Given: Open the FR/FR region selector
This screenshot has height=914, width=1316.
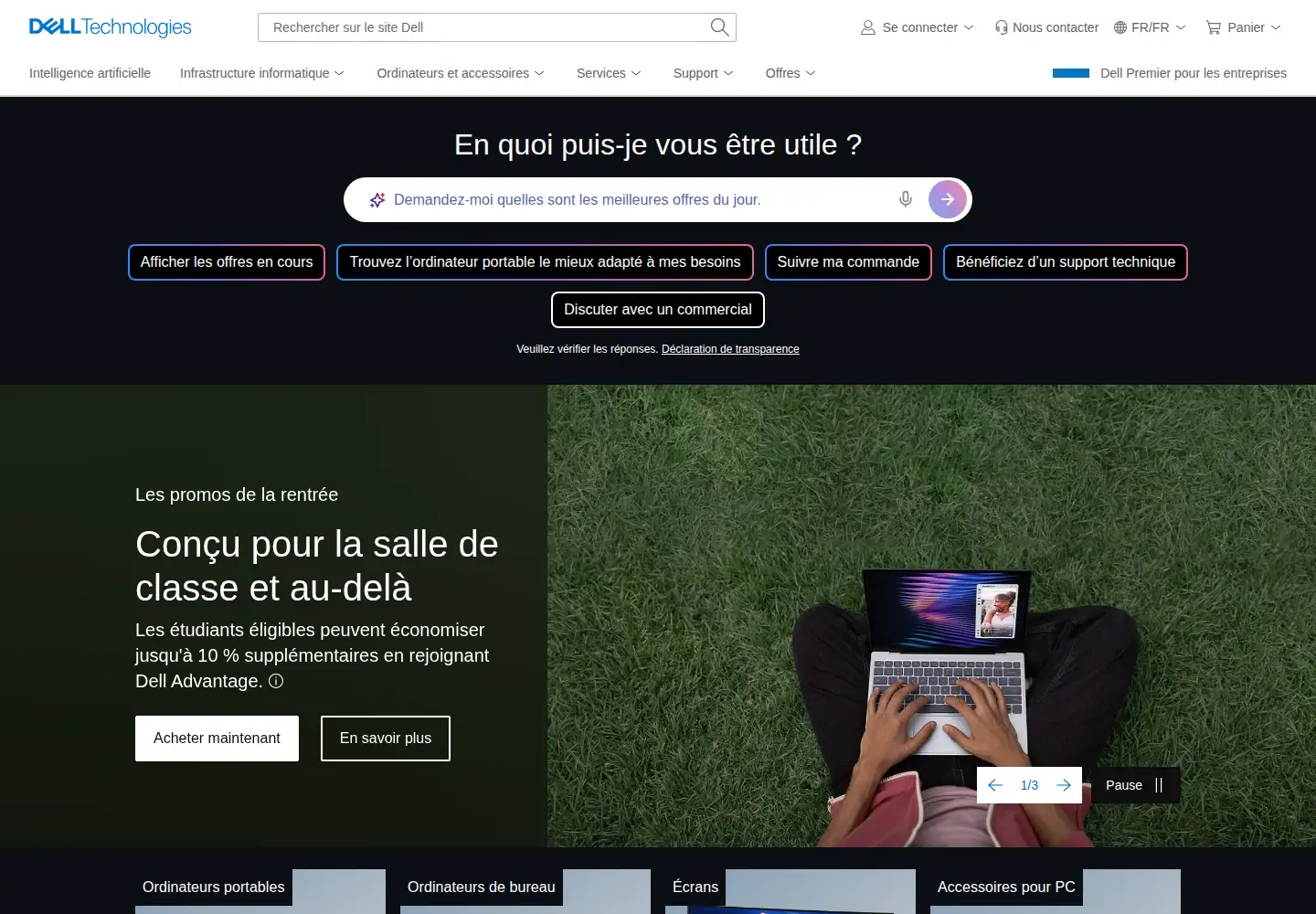Looking at the screenshot, I should [x=1151, y=27].
